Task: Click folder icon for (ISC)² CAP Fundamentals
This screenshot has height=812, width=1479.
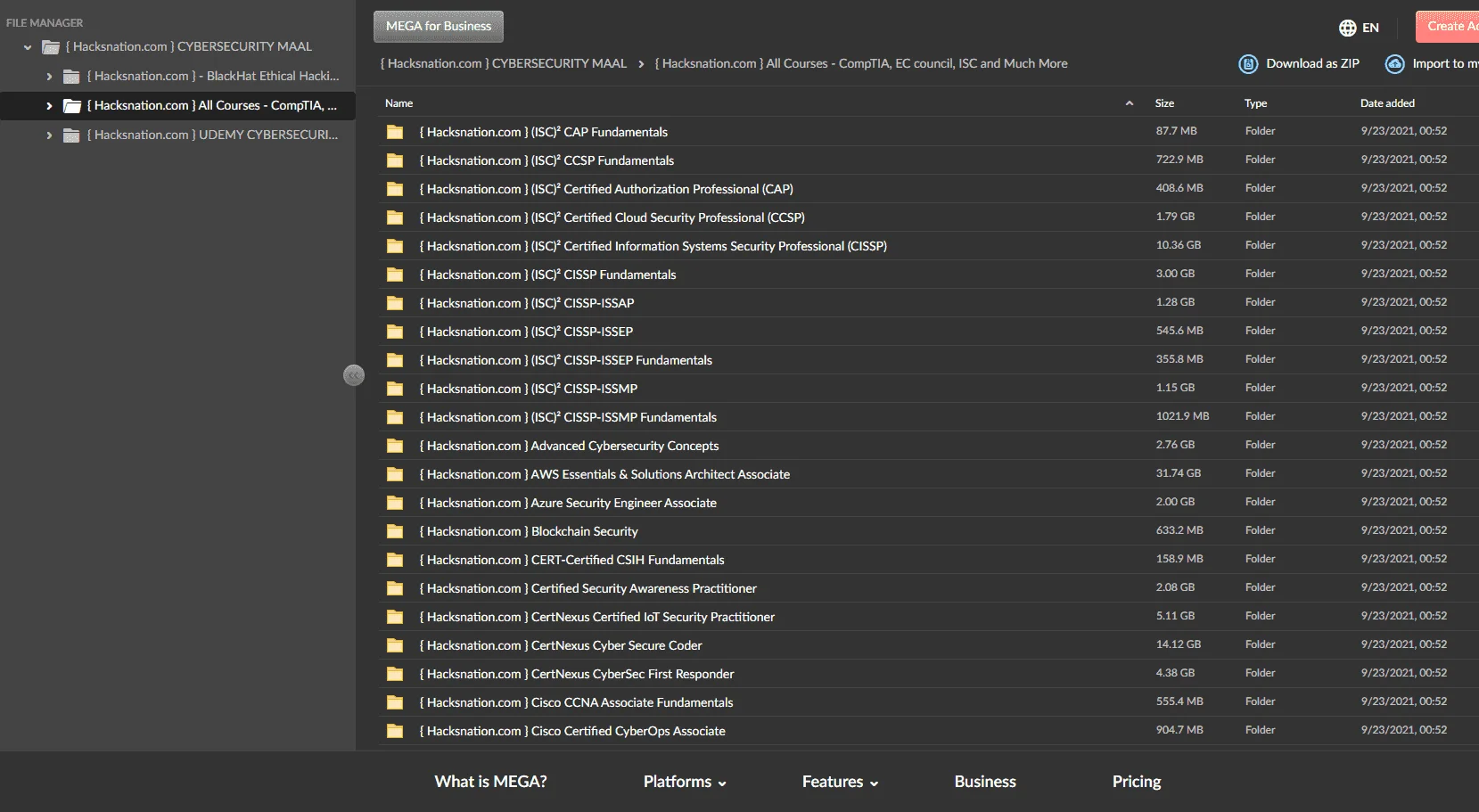Action: click(x=395, y=132)
